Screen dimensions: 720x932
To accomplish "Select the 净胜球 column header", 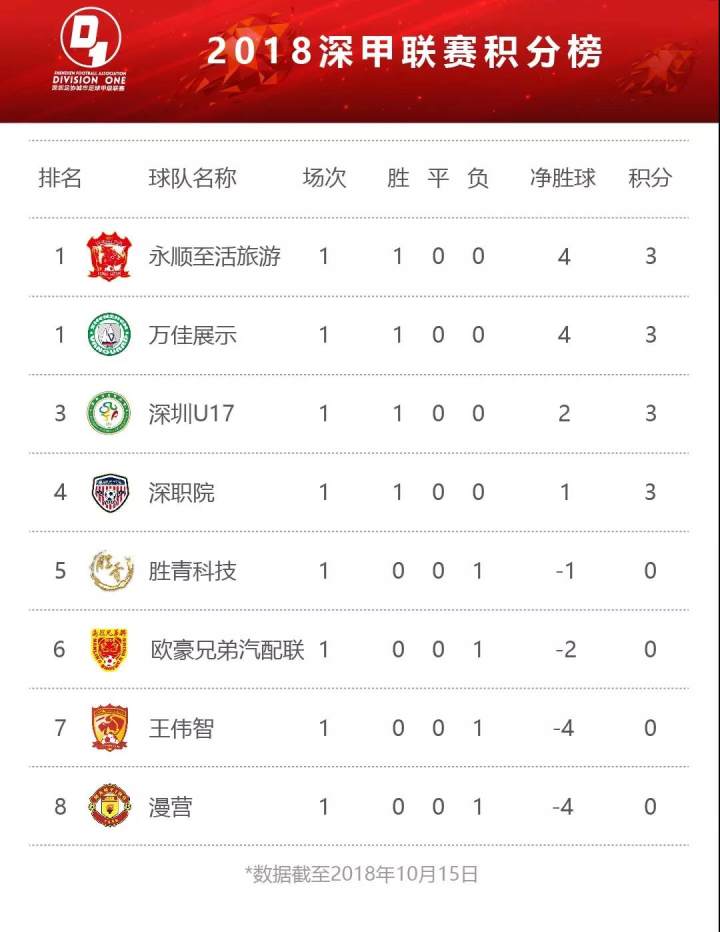I will [563, 178].
